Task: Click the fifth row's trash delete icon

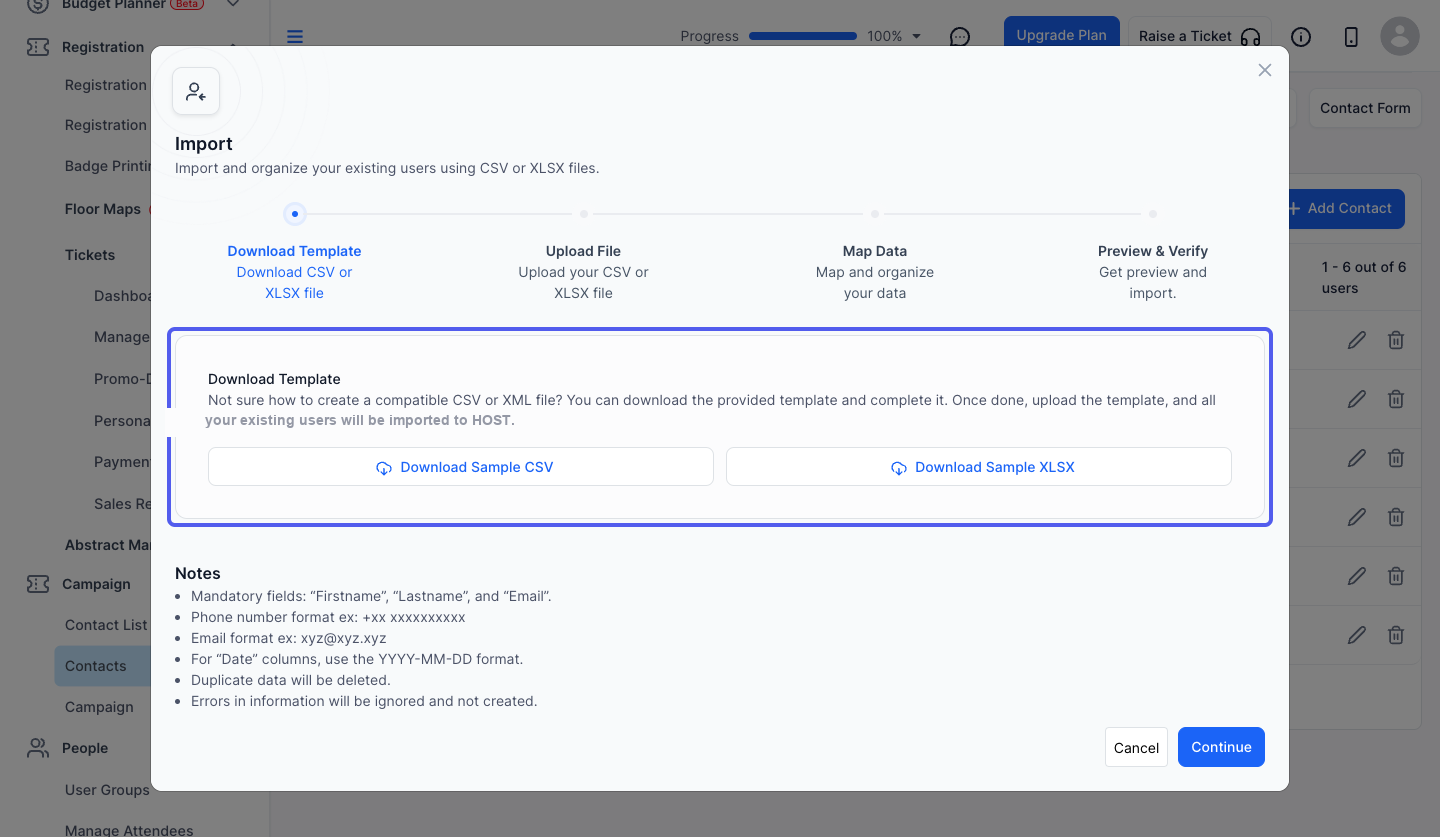Action: click(x=1396, y=576)
